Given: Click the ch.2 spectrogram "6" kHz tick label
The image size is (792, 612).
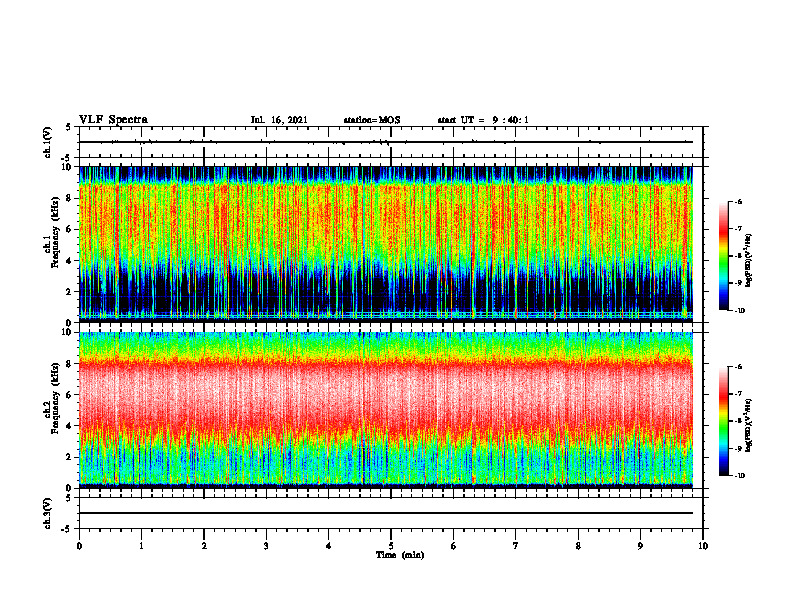Looking at the screenshot, I should click(70, 395).
